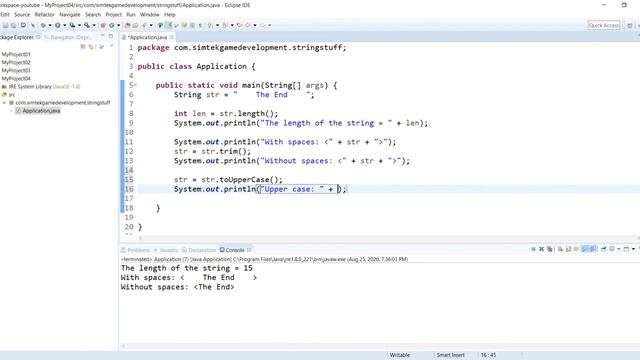Click the Quick Access search field
Image resolution: width=640 pixels, height=360 pixels.
(x=604, y=25)
